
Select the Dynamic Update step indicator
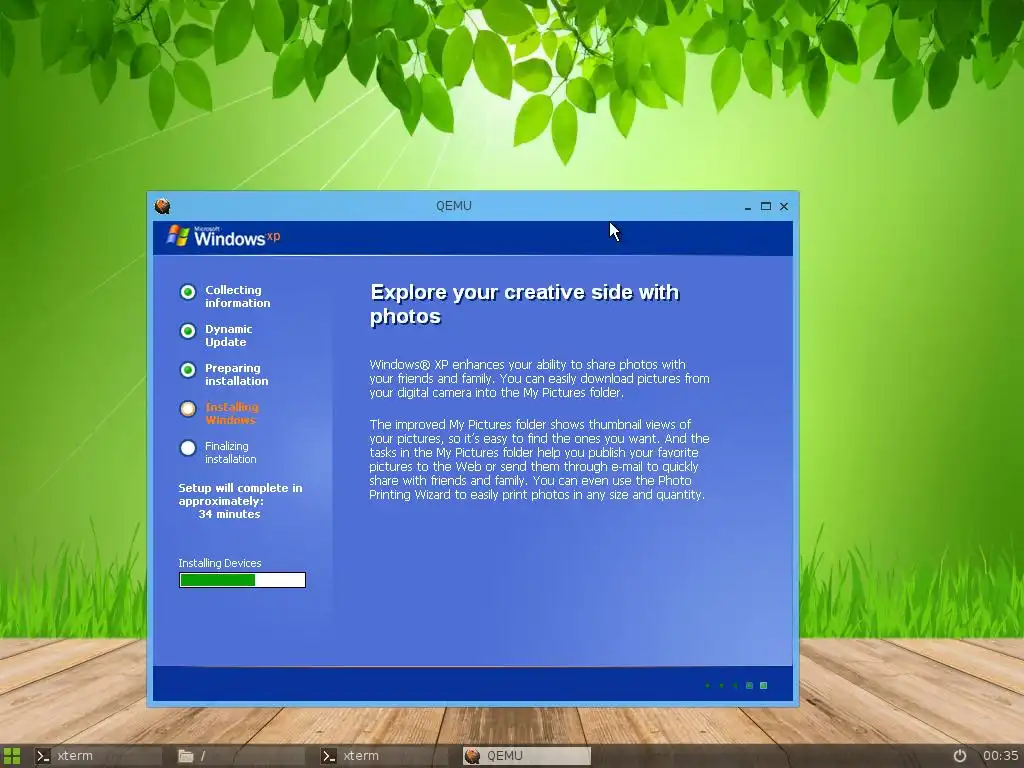point(188,331)
